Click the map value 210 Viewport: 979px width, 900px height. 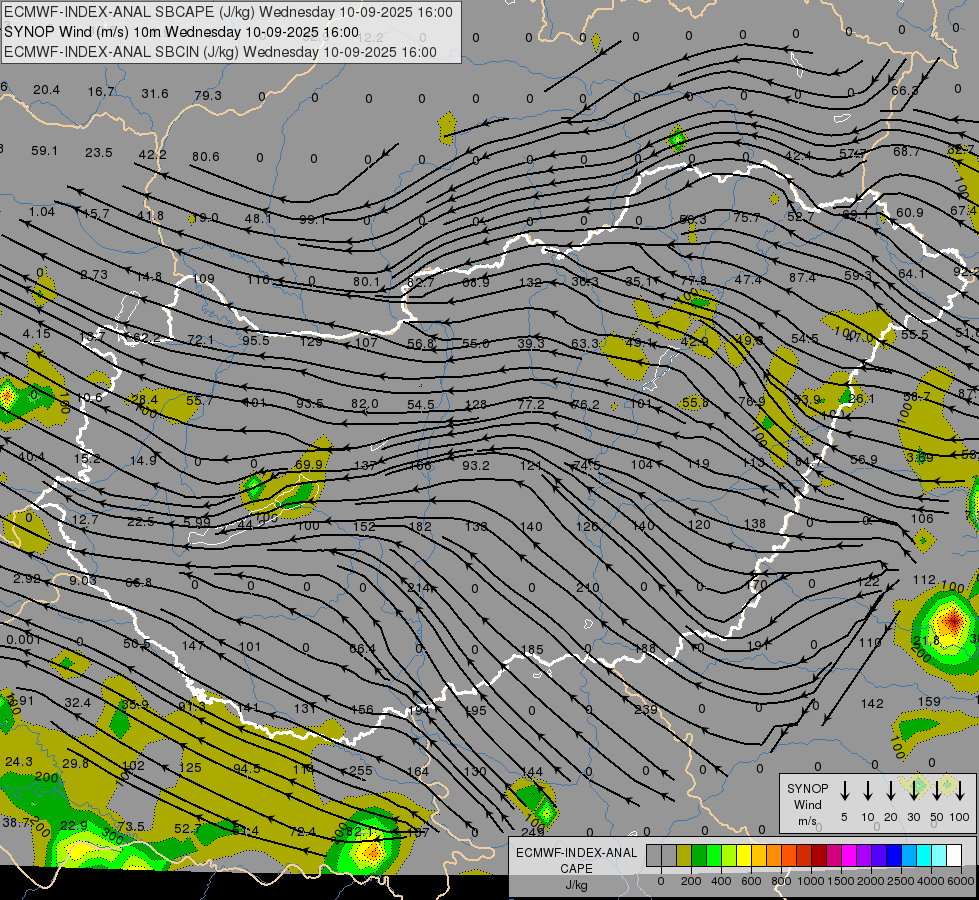(x=588, y=588)
